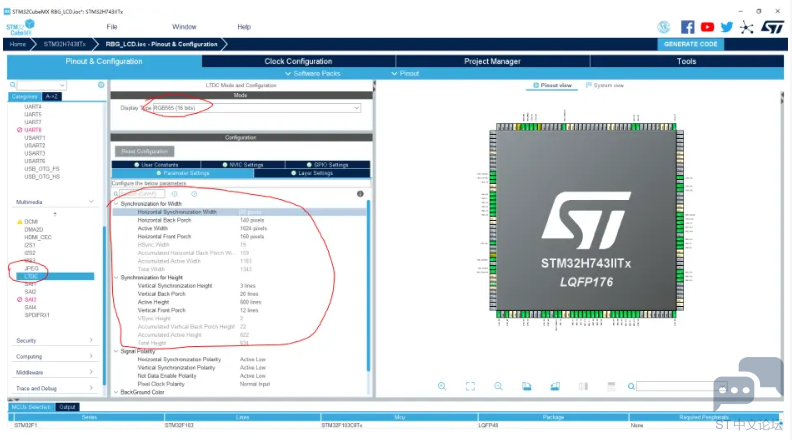Viewport: 792px width, 440px height.
Task: Select UART8 in the peripheral list
Action: point(33,130)
